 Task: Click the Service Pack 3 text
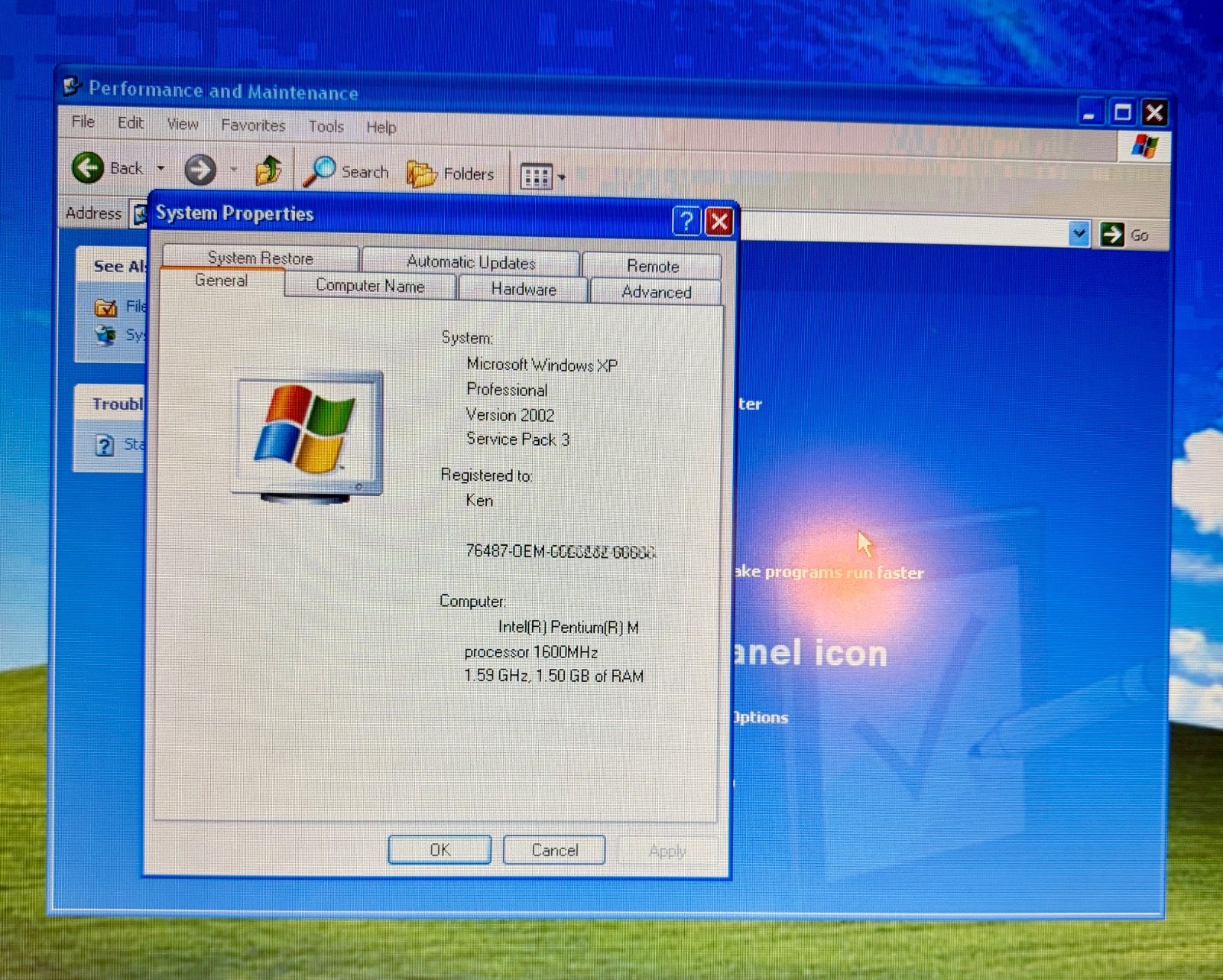tap(517, 440)
